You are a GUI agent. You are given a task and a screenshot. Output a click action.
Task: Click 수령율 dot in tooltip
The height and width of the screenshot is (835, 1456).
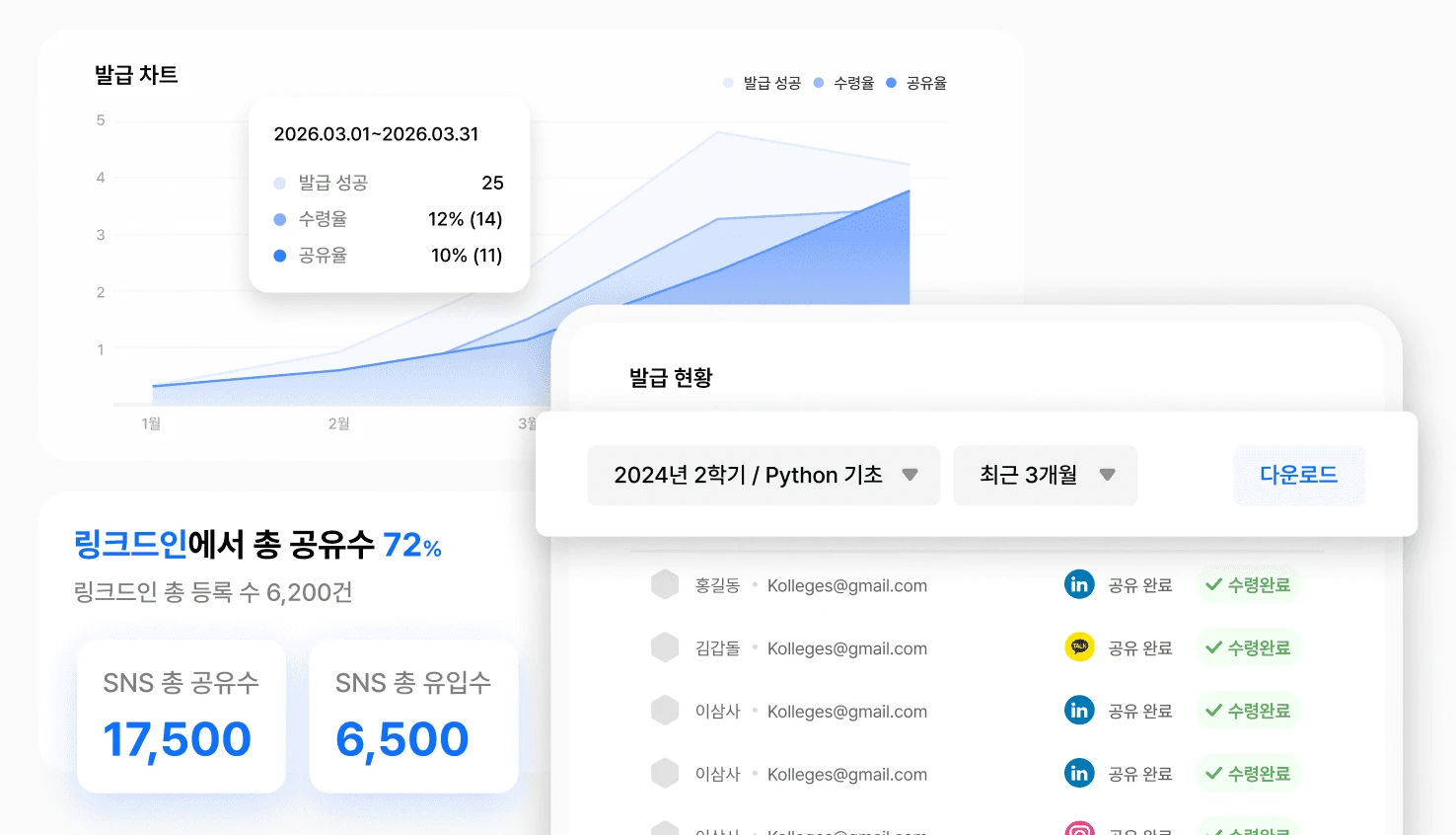click(280, 219)
